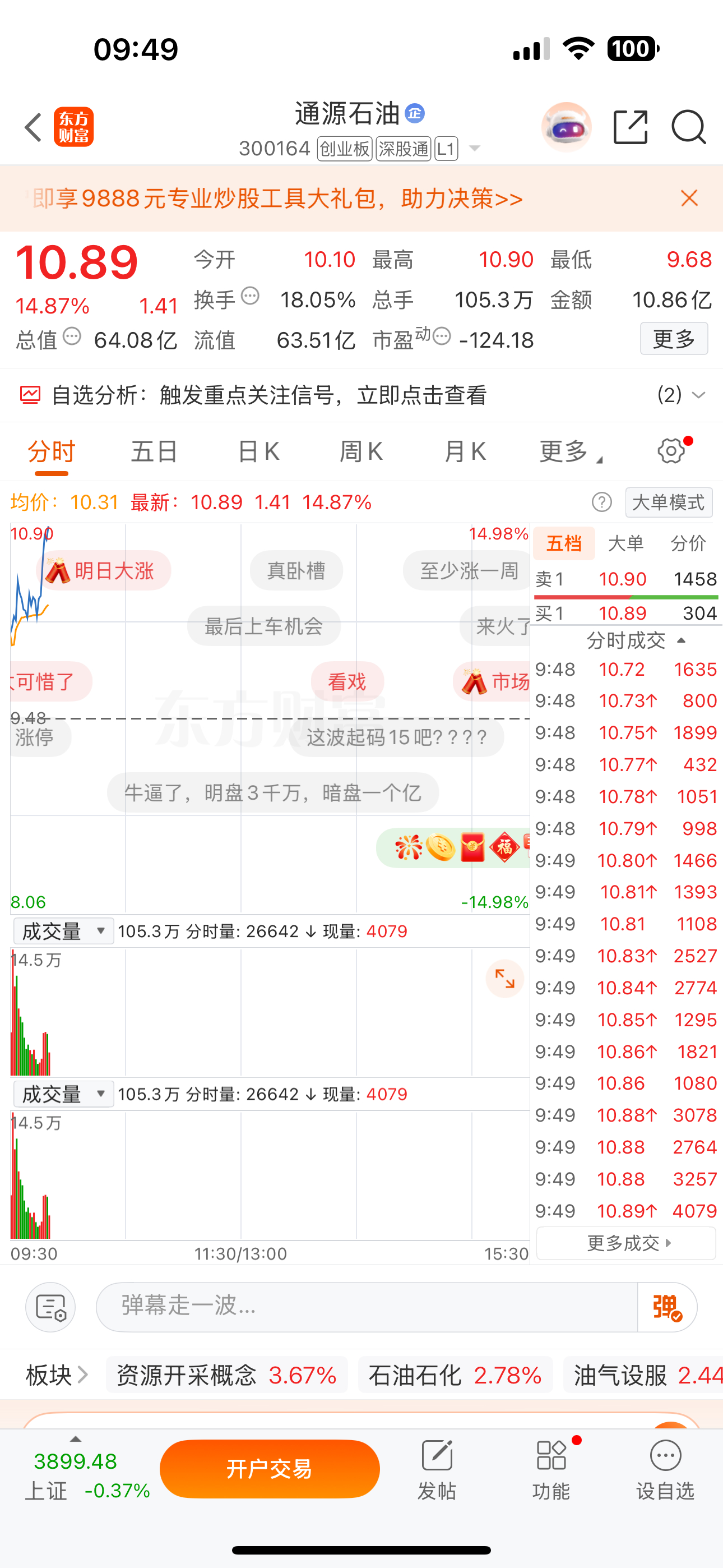723x1568 pixels.
Task: Tap the info bubble next to 市盈
Action: point(442,336)
